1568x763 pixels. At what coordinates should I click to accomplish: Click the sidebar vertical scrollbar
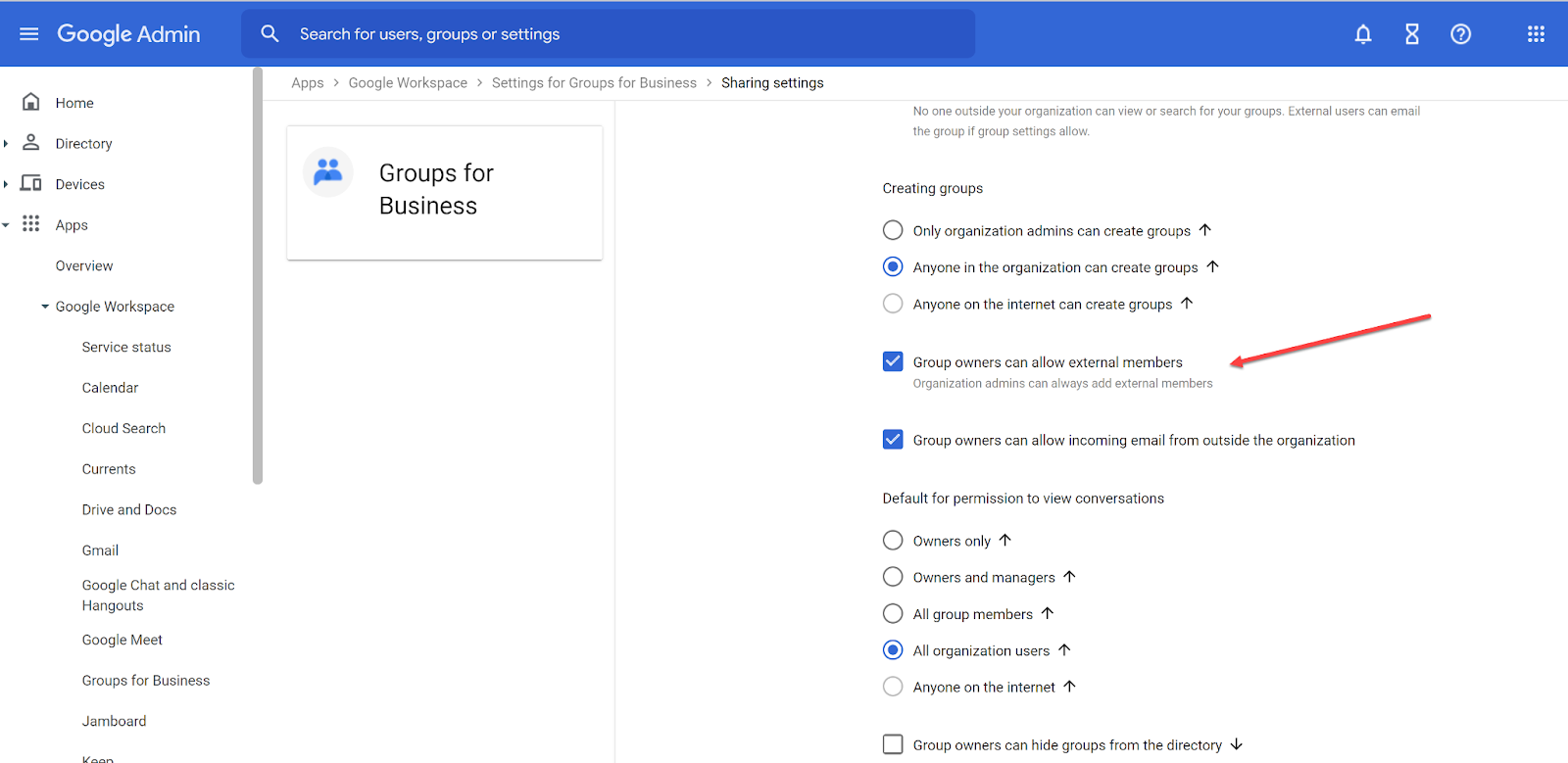258,276
